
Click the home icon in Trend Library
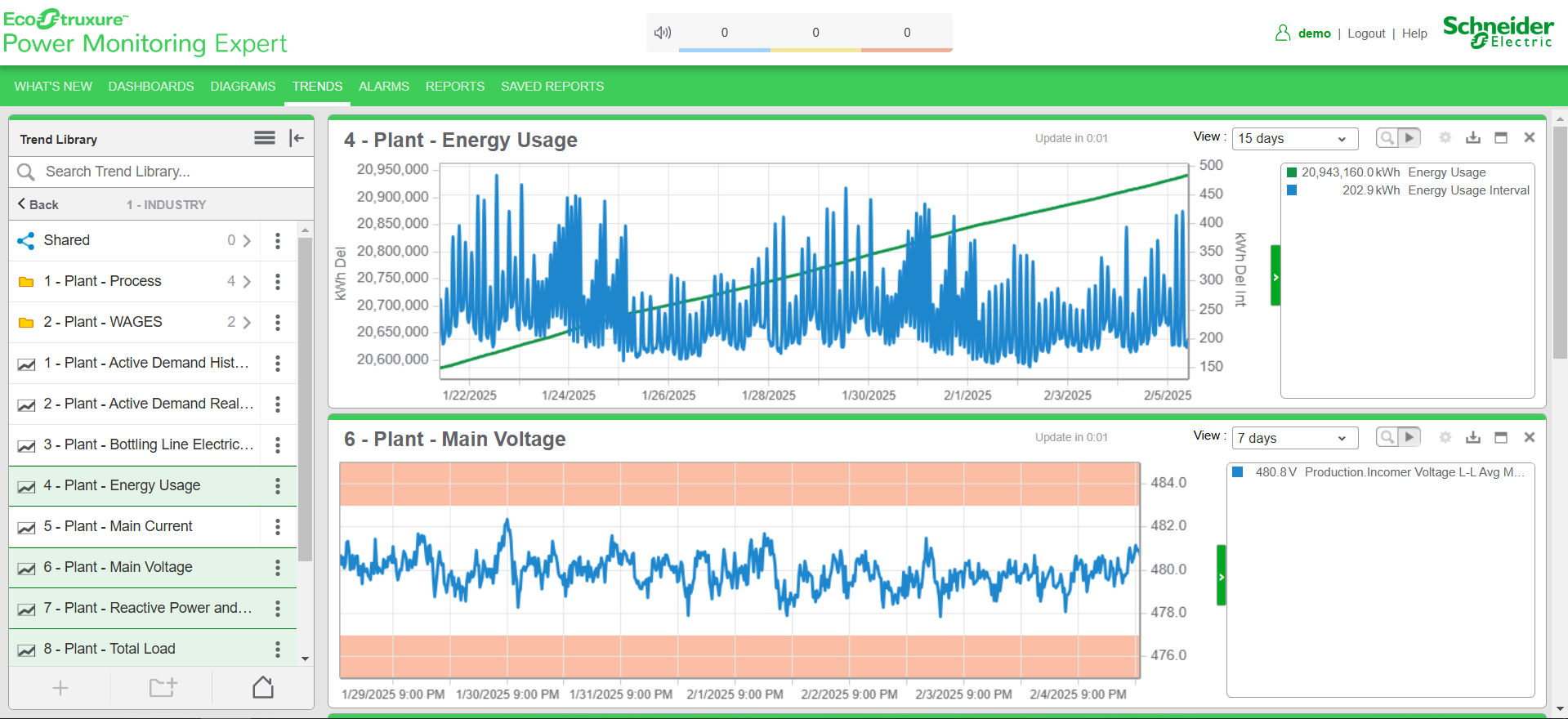pos(262,687)
